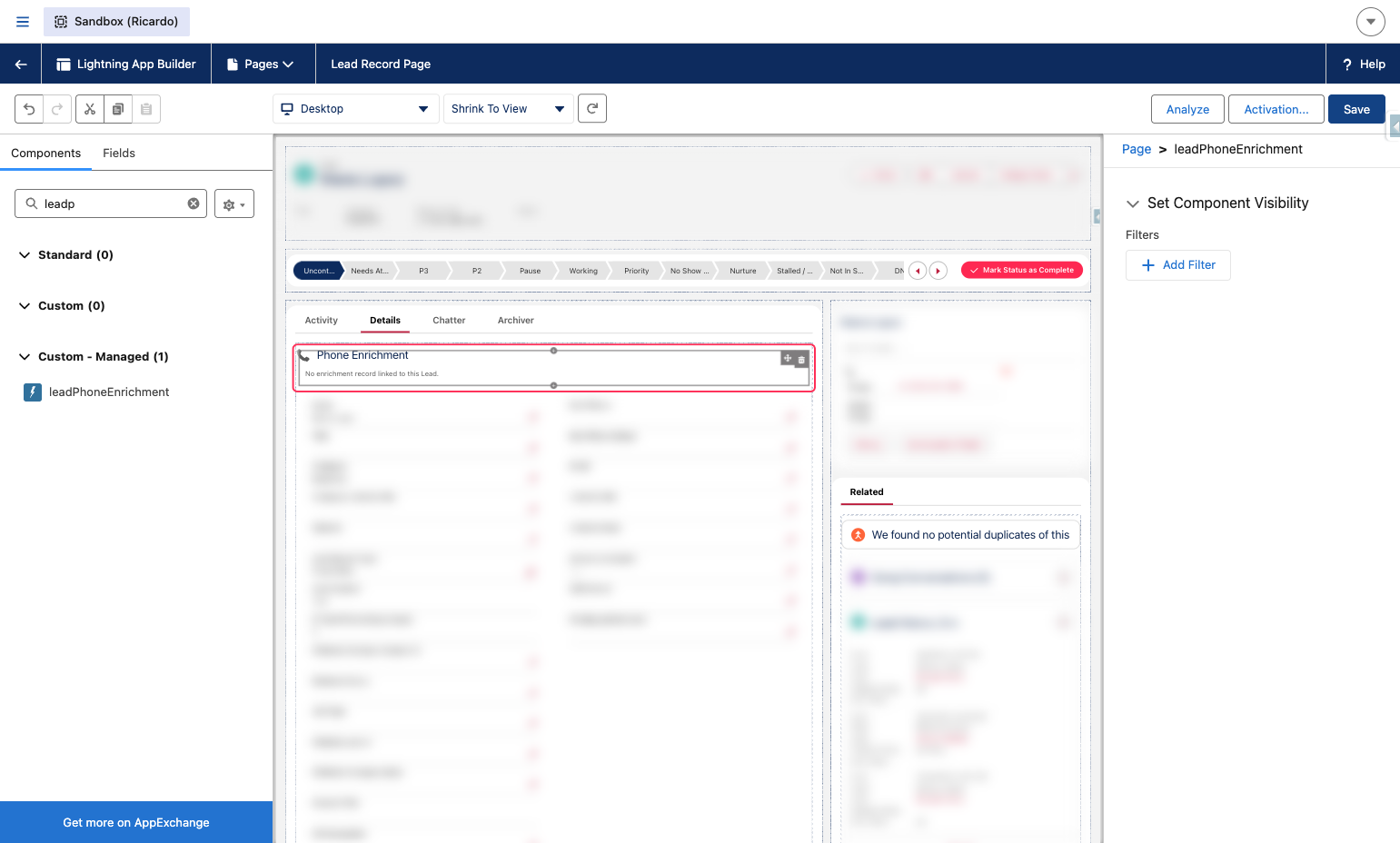
Task: Open the component list gear settings
Action: (x=234, y=203)
